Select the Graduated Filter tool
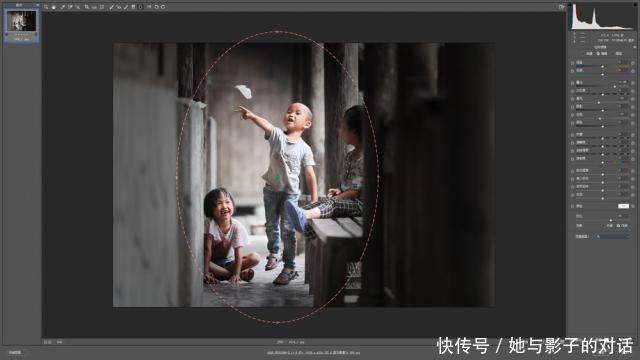 pos(133,7)
